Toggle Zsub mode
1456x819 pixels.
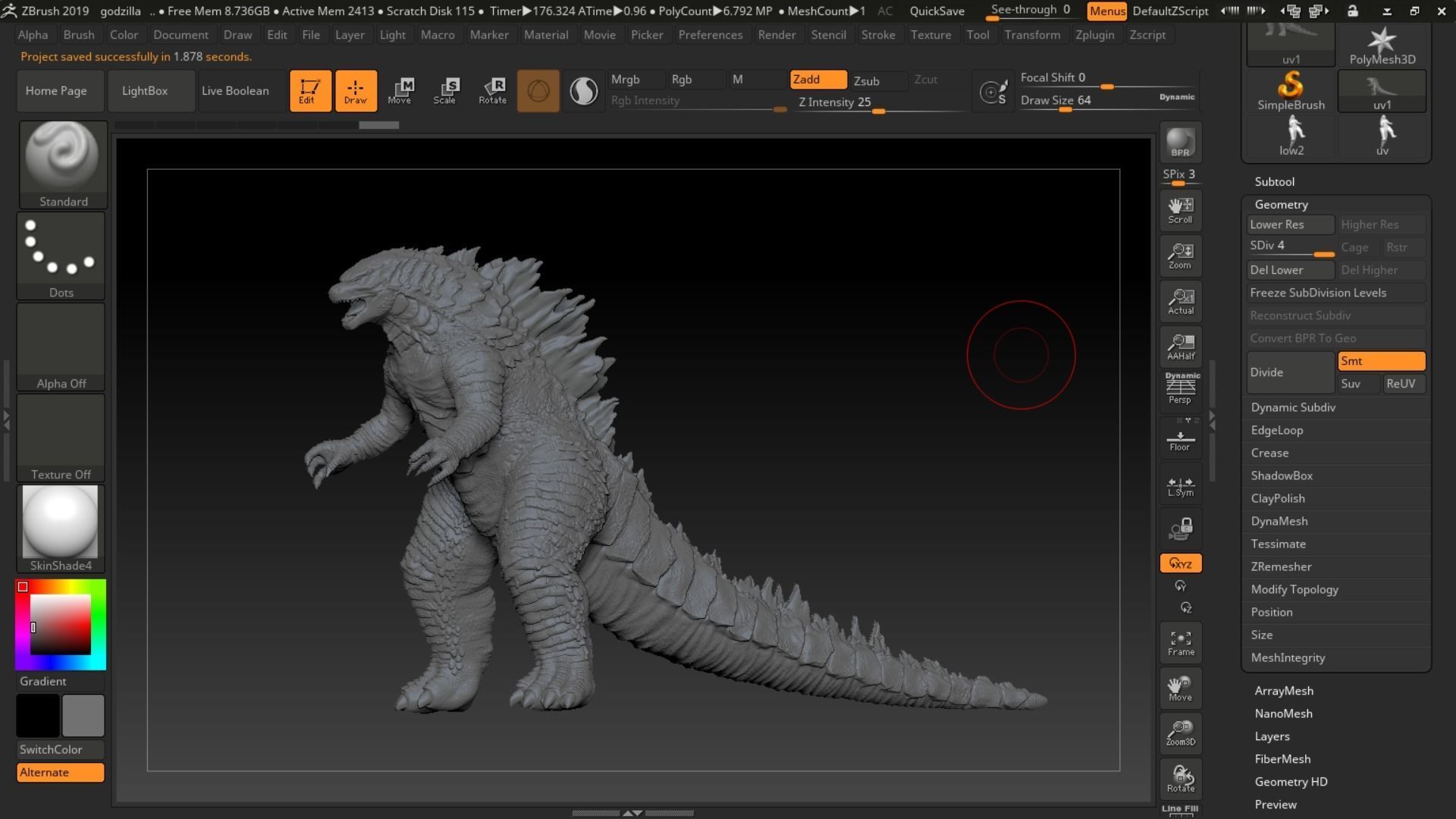point(878,80)
